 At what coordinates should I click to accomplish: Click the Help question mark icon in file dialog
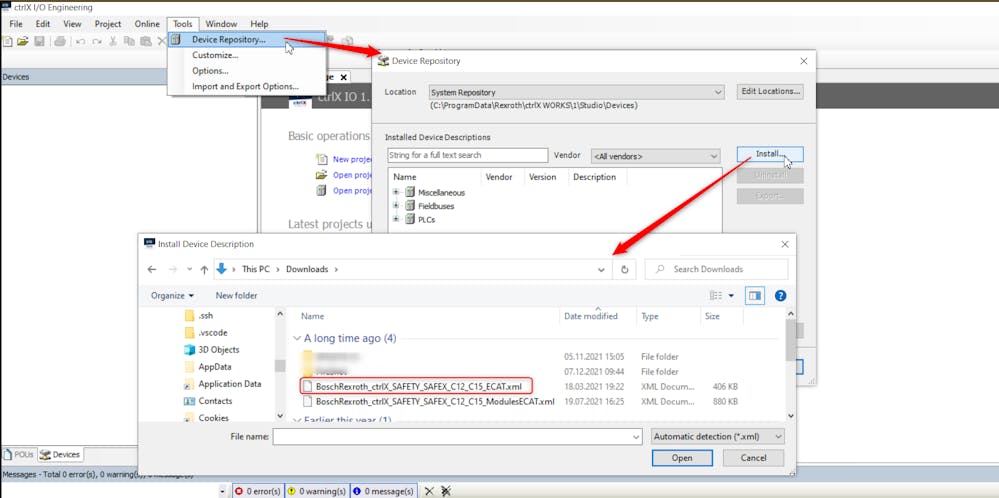click(780, 295)
